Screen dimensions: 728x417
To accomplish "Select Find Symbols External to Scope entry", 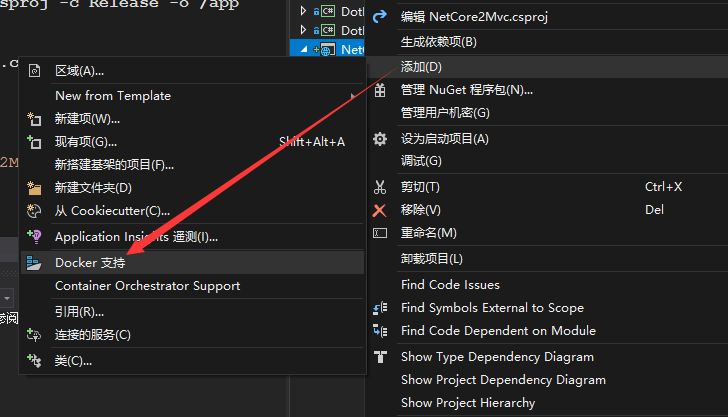I will point(548,308).
